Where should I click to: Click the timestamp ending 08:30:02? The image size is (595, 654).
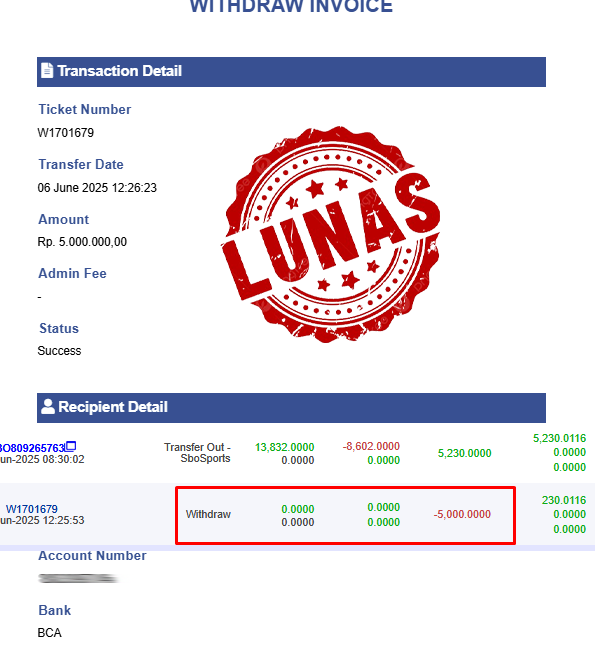pyautogui.click(x=42, y=459)
